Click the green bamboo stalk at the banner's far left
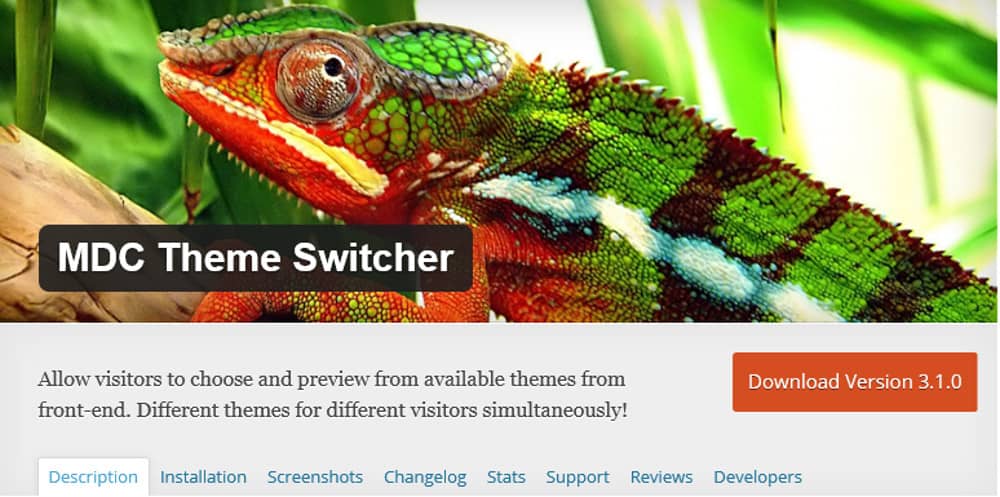The image size is (1000, 497). point(34,64)
